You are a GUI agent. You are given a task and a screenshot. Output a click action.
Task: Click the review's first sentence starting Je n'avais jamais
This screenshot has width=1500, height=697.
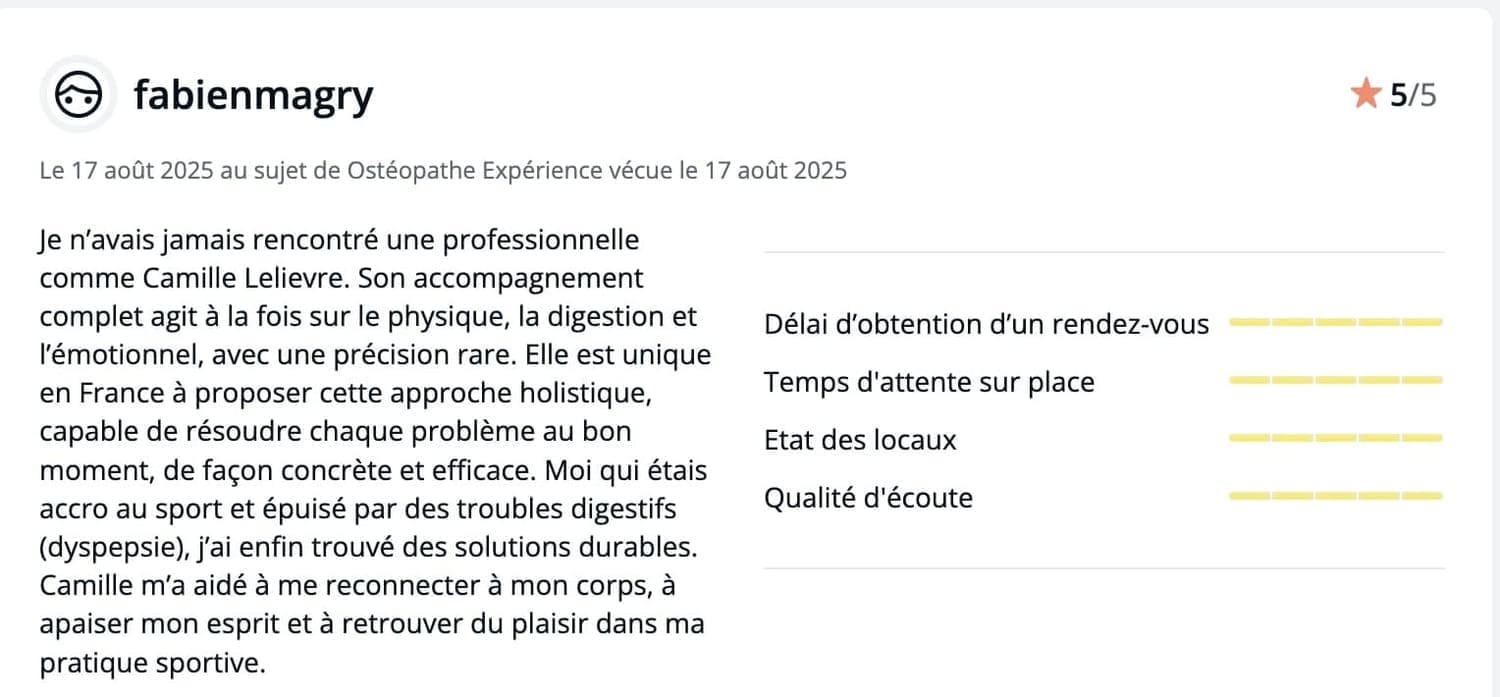[x=340, y=258]
